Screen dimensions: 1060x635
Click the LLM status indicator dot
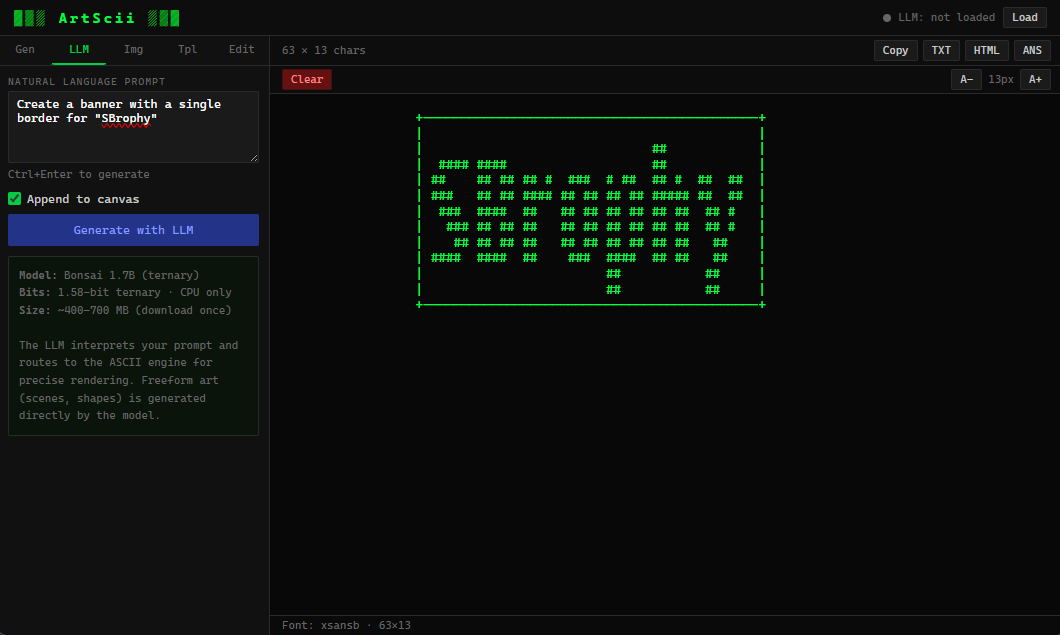tap(887, 18)
